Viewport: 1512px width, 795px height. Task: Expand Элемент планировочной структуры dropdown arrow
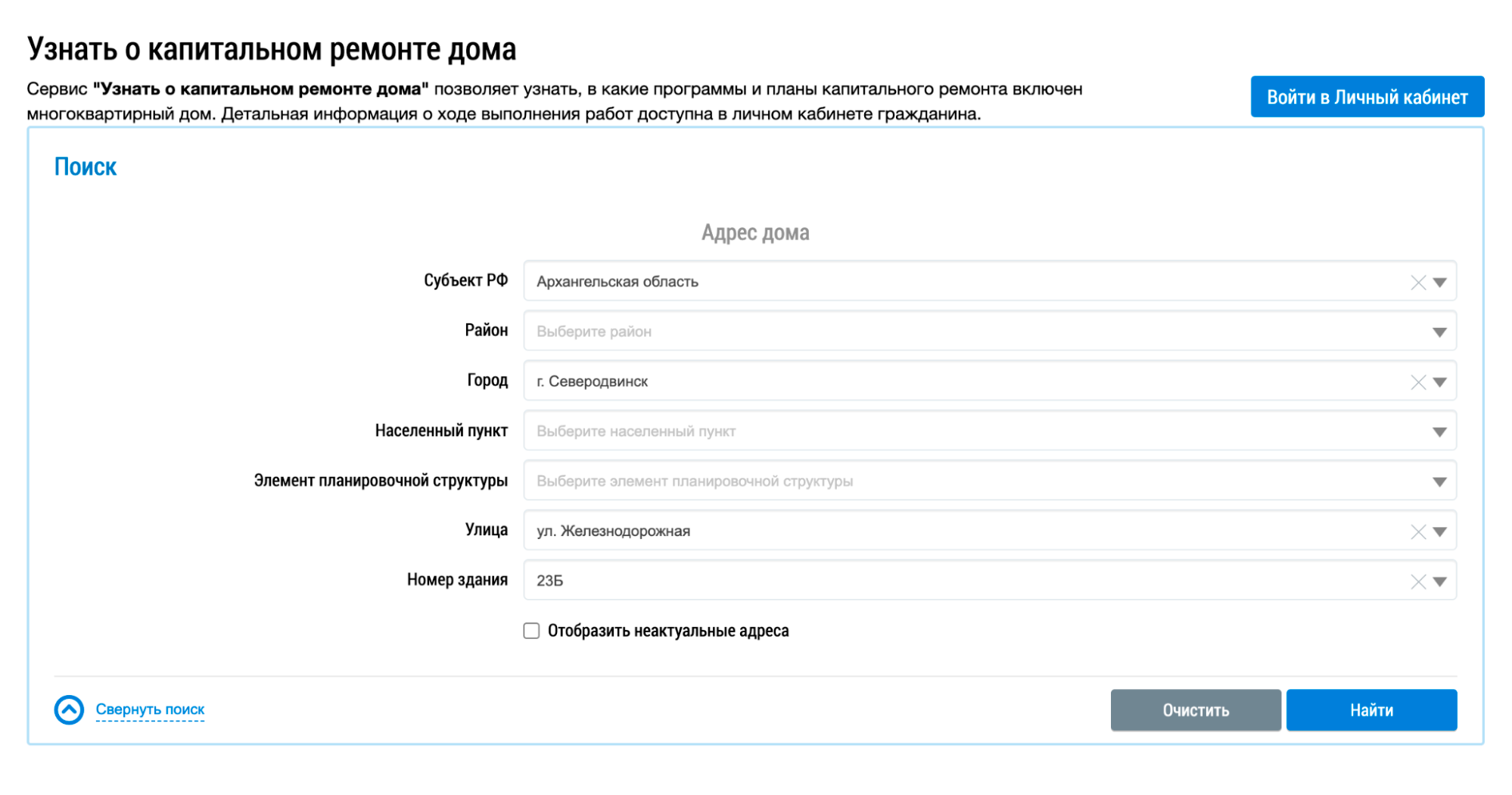coord(1439,482)
